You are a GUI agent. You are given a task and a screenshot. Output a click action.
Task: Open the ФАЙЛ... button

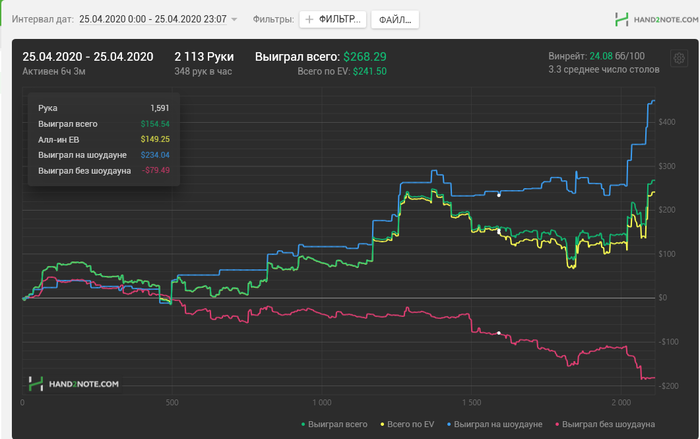(x=395, y=20)
